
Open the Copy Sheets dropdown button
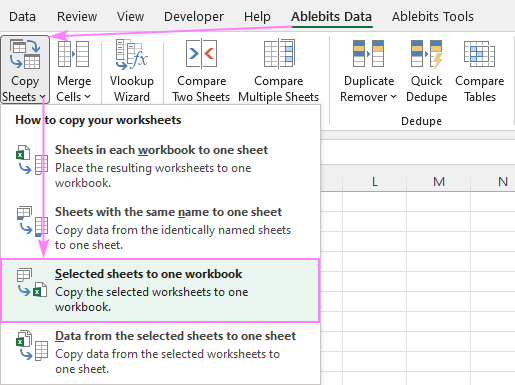25,70
